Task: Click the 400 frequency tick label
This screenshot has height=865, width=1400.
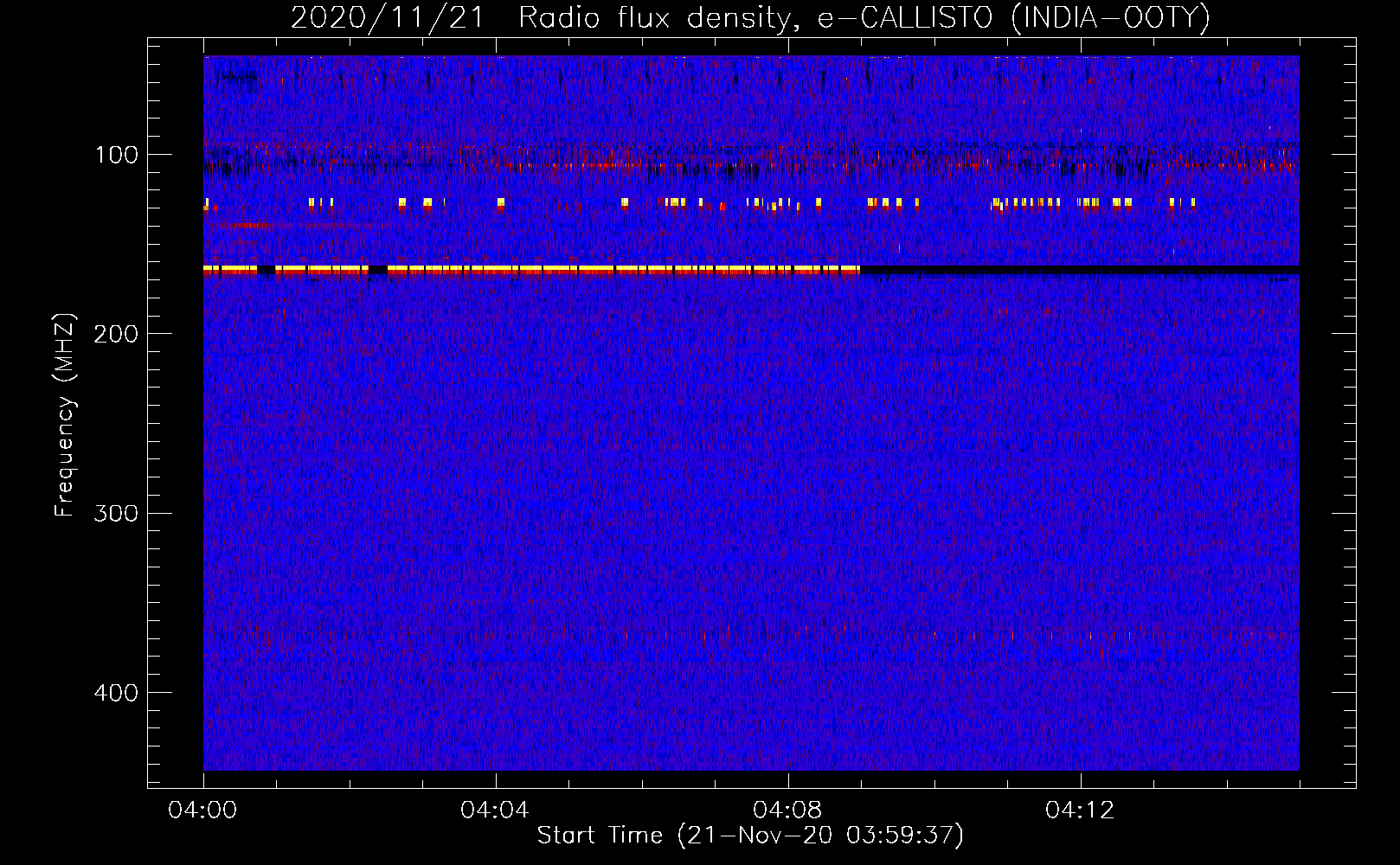Action: [x=117, y=693]
